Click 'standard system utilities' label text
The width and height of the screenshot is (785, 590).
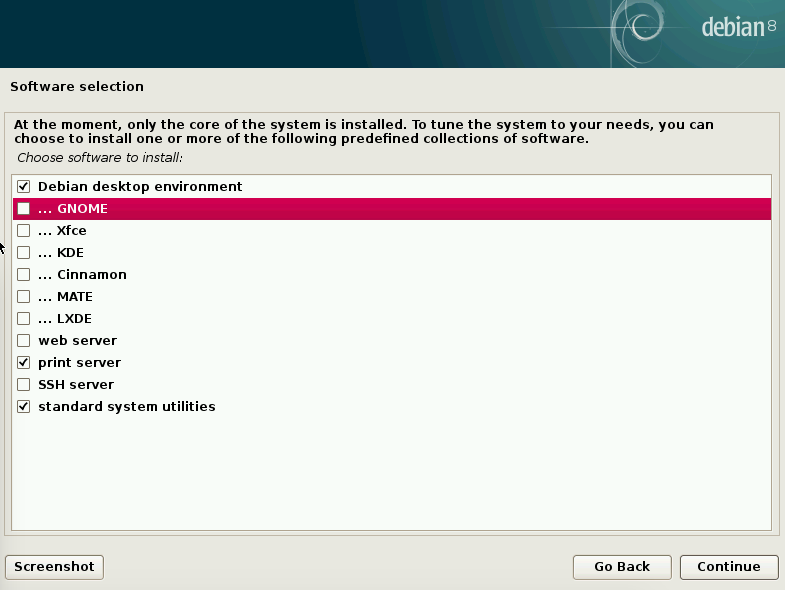[127, 407]
